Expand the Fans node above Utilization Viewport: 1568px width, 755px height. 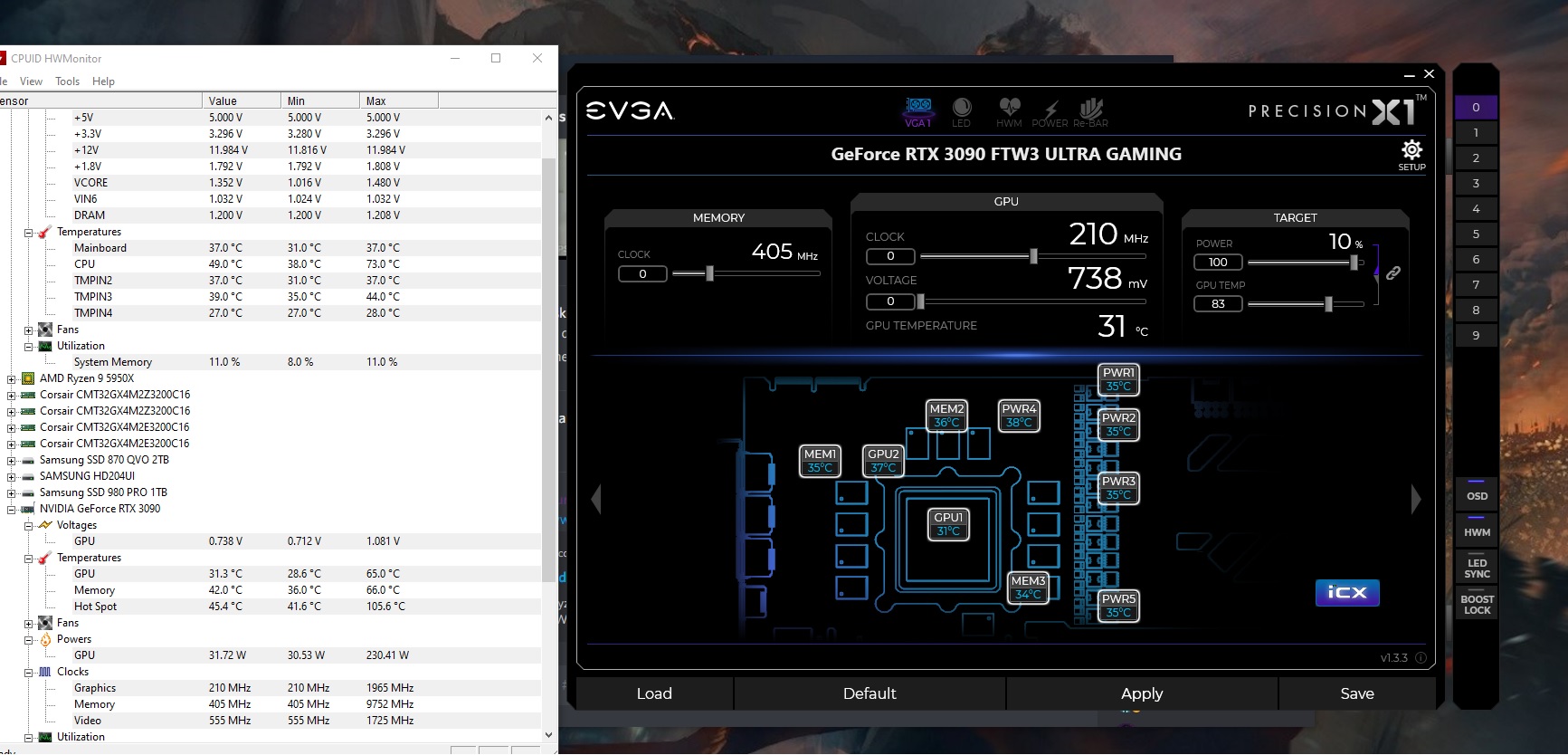point(28,330)
